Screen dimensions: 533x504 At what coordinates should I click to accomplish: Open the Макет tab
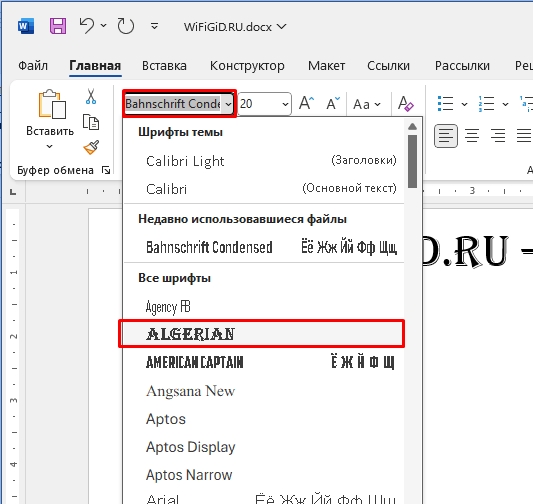click(326, 66)
